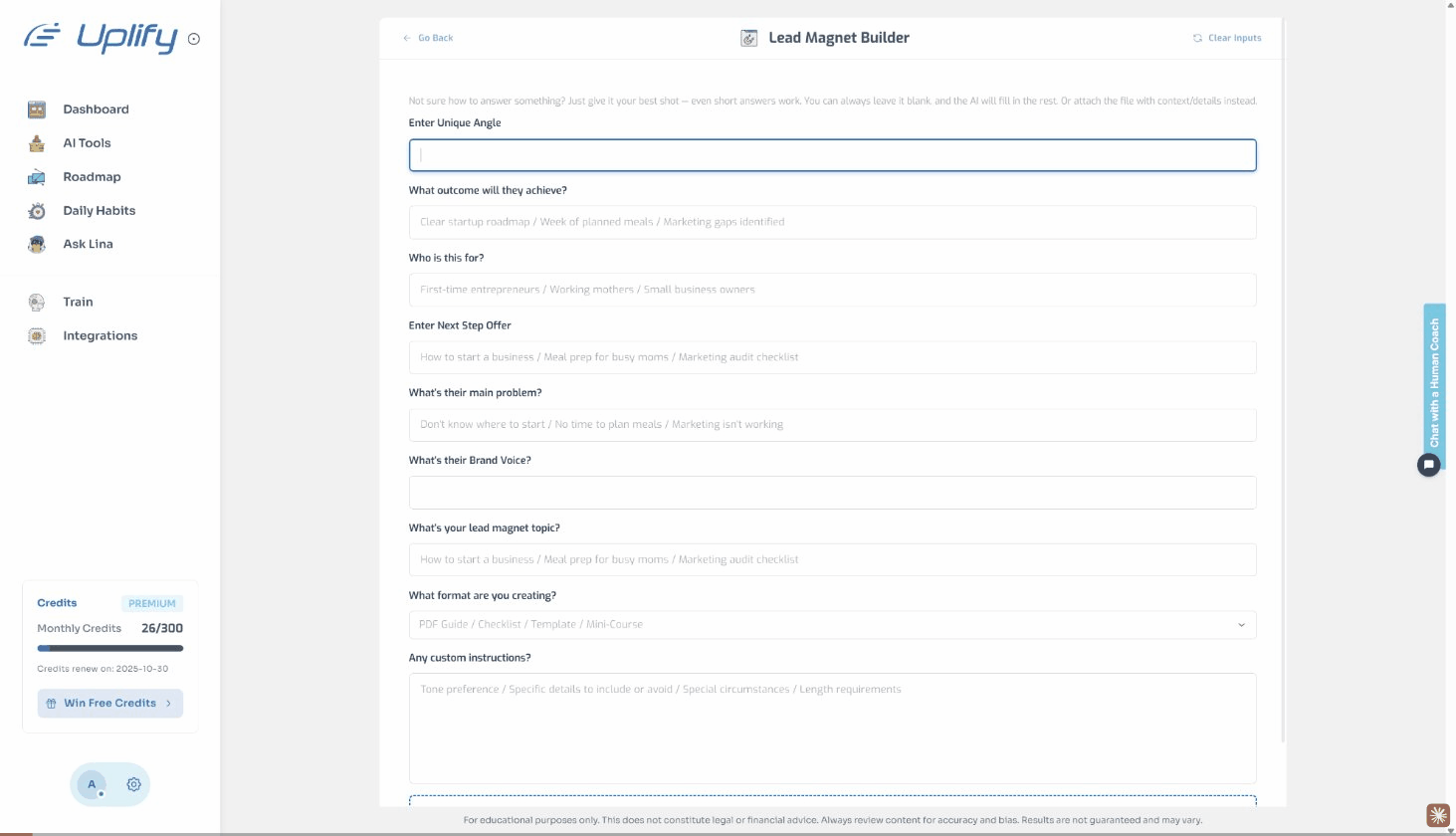Screen dimensions: 1456x836
Task: Select the Daily Habits stopwatch icon
Action: pyautogui.click(x=37, y=211)
